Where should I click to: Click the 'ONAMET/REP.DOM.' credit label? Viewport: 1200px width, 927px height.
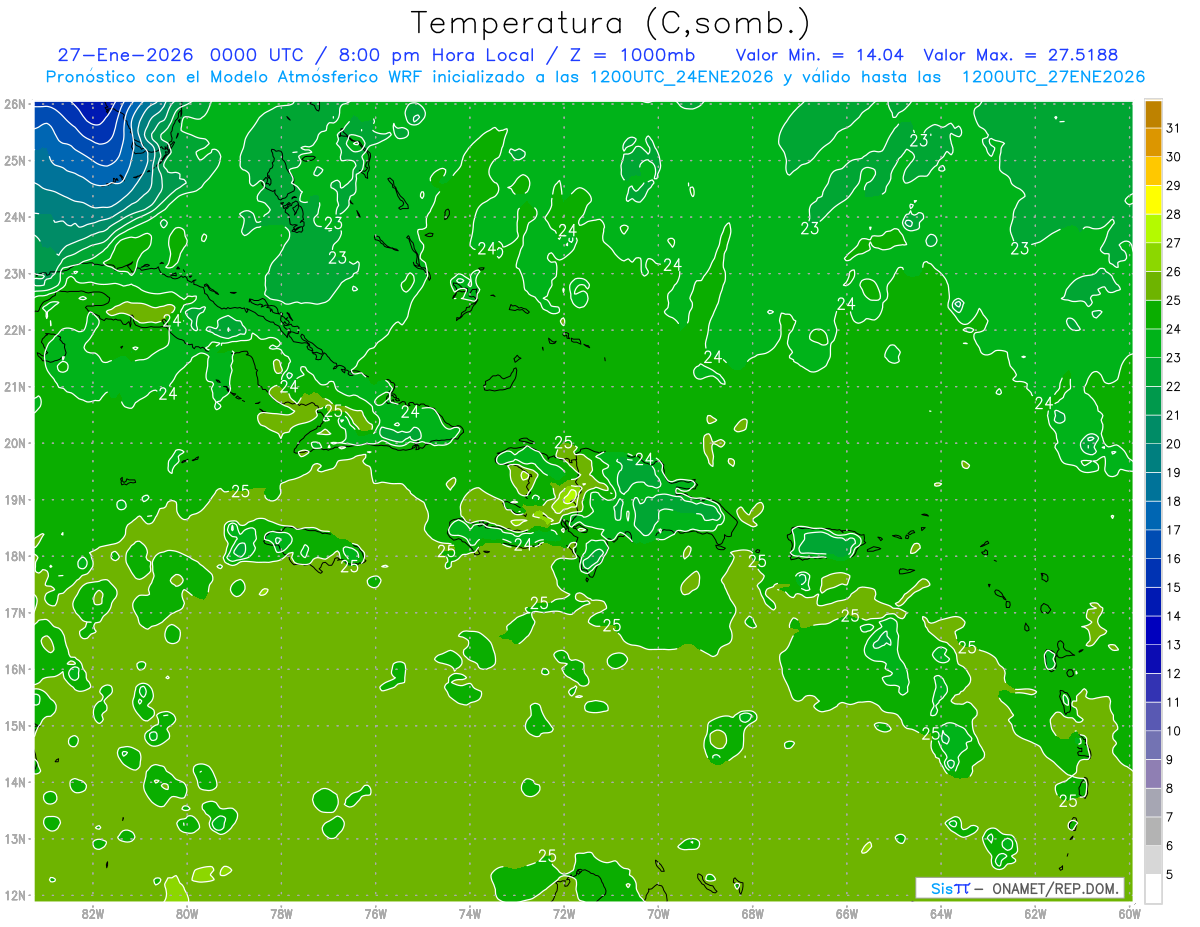1056,888
